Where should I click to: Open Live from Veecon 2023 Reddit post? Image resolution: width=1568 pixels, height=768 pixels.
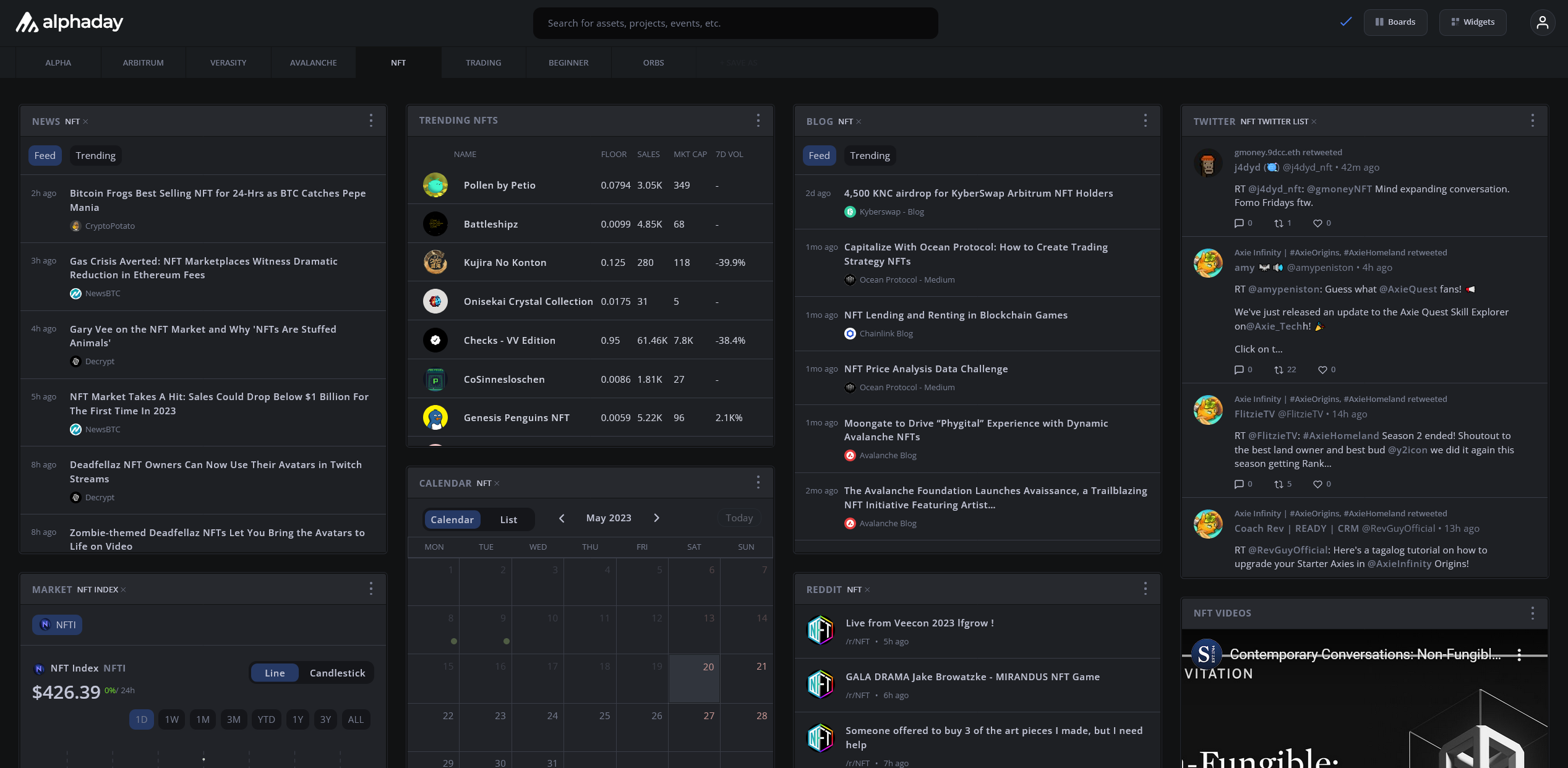[920, 623]
